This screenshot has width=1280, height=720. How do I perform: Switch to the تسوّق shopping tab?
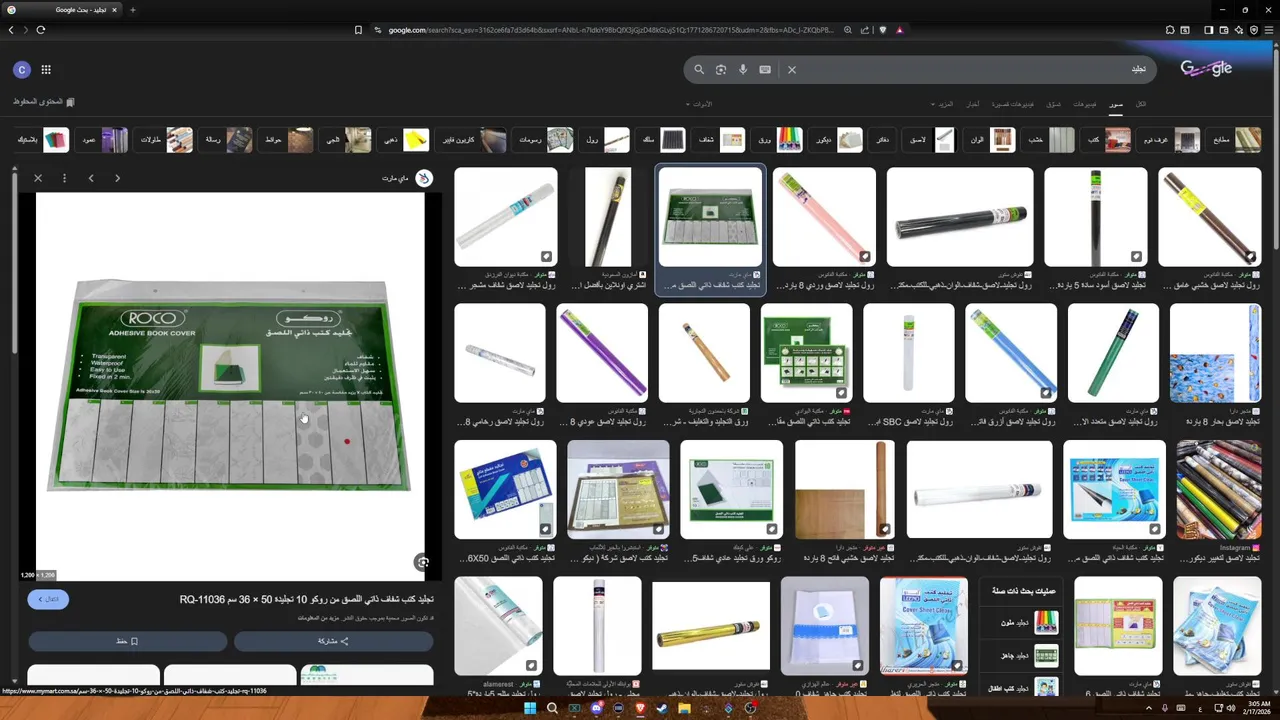pos(1054,104)
